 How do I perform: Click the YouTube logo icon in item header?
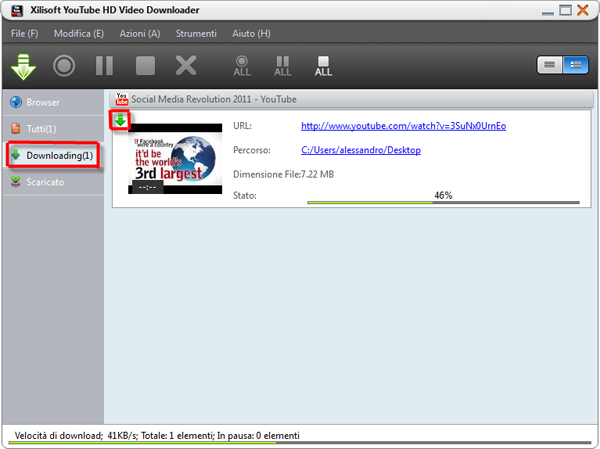coord(122,99)
